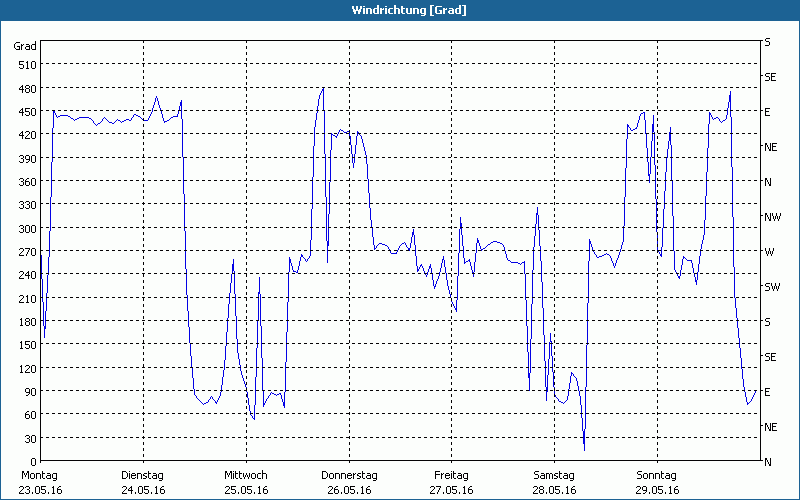Click the 0 degree tick on left axis
The height and width of the screenshot is (500, 800).
click(32, 461)
